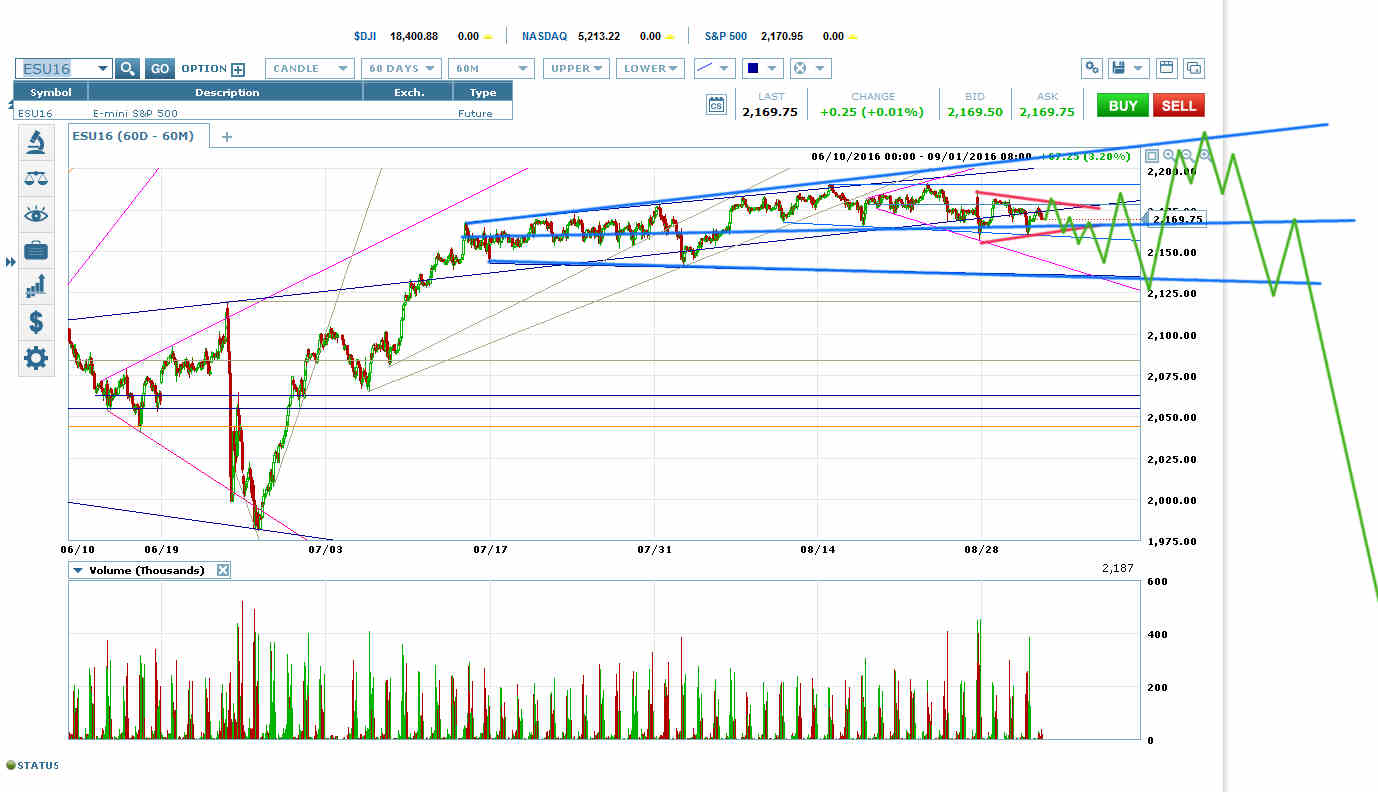Open the gear settings sidebar icon
This screenshot has height=792, width=1378.
36,358
